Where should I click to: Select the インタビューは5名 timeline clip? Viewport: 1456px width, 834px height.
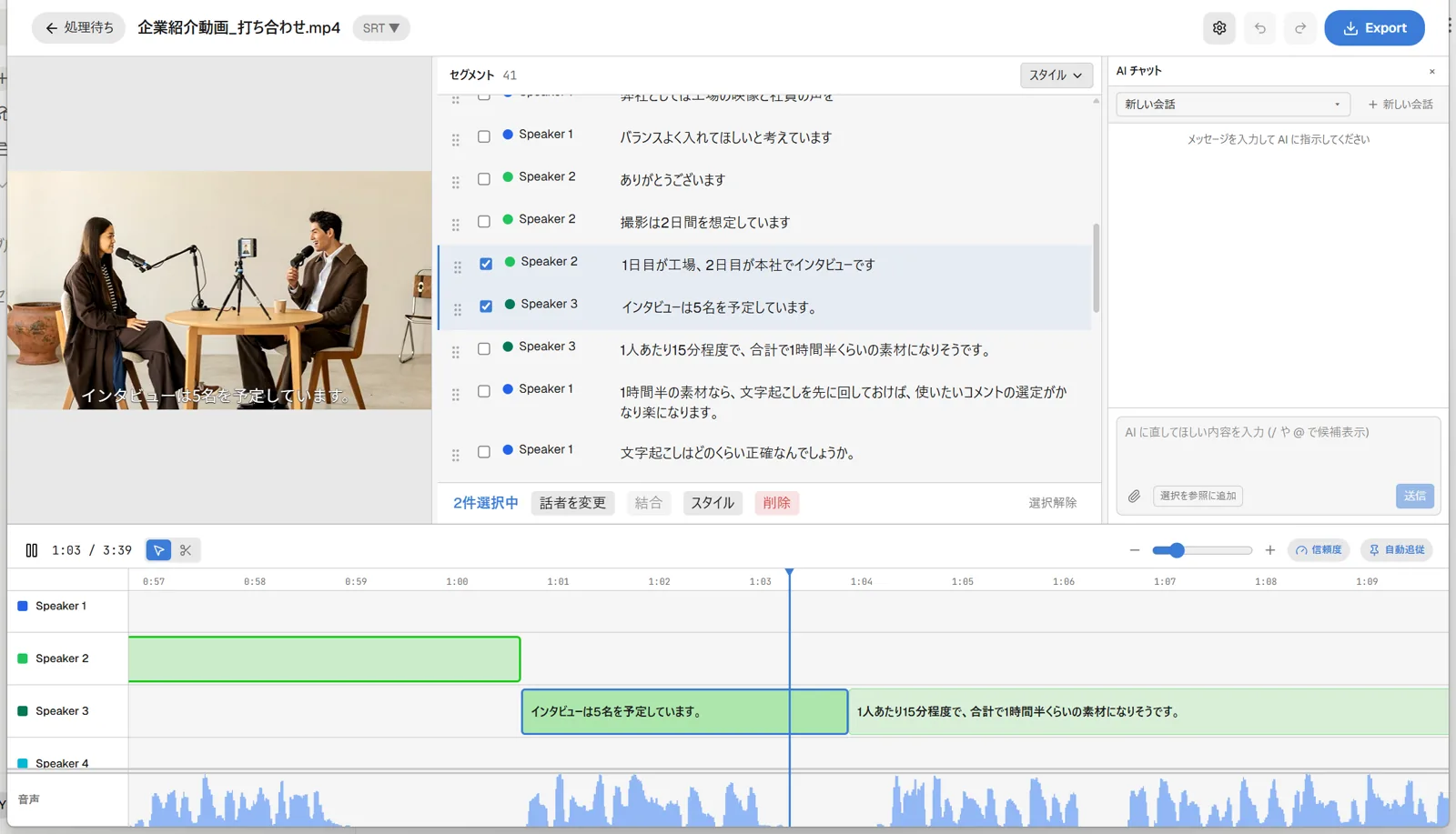pyautogui.click(x=685, y=712)
